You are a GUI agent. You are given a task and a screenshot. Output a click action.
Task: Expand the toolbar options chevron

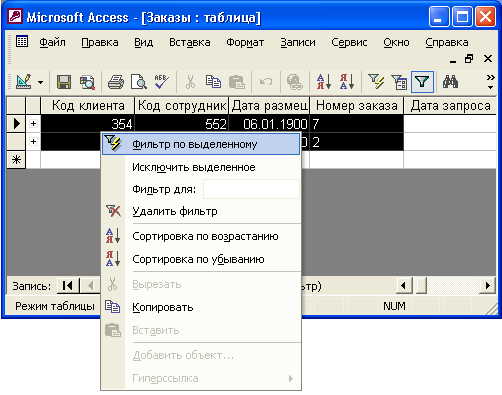(490, 82)
